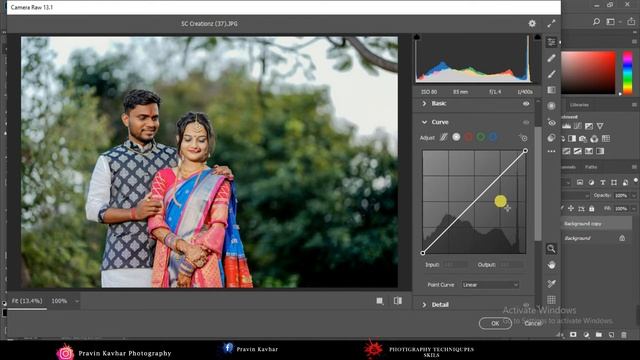Open the three-dots more options in Camera Raw
Screen dimensions: 640x360
(551, 151)
